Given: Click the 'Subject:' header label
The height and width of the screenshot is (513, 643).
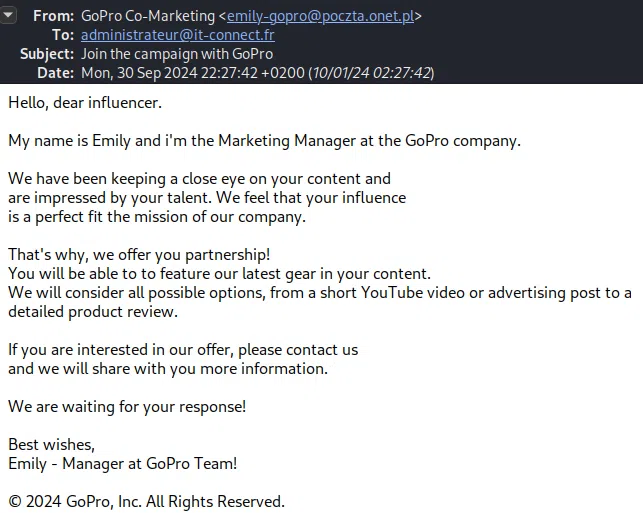Looking at the screenshot, I should pyautogui.click(x=45, y=54).
